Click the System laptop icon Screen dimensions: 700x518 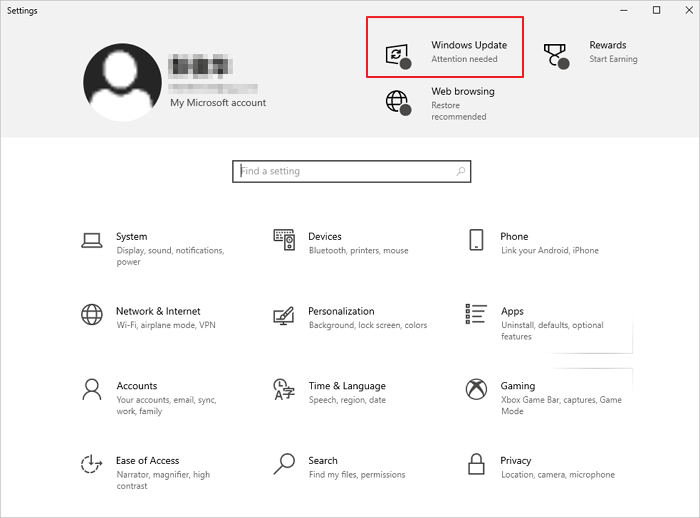pyautogui.click(x=92, y=240)
